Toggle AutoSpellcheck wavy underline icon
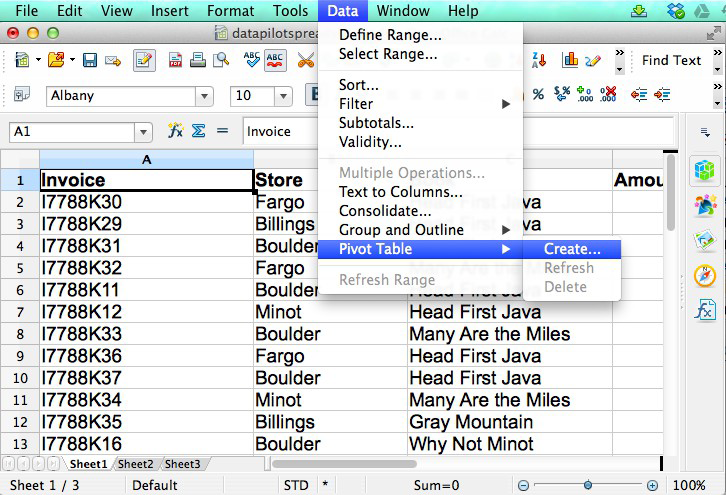726x495 pixels. tap(275, 60)
